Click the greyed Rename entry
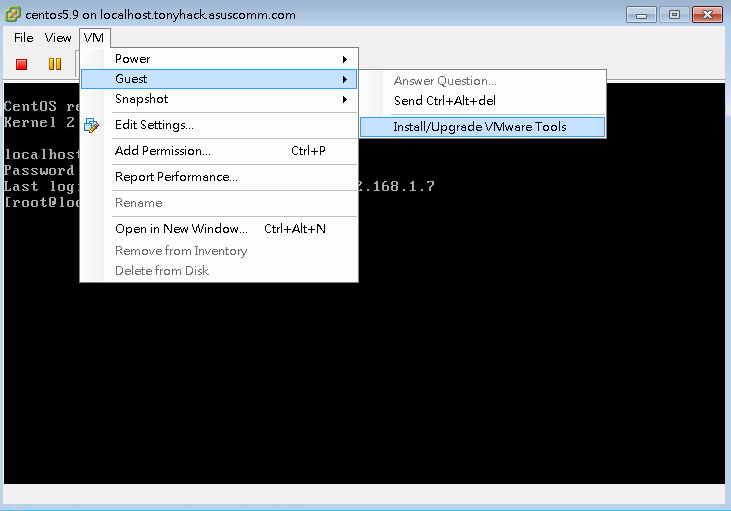 pos(219,203)
